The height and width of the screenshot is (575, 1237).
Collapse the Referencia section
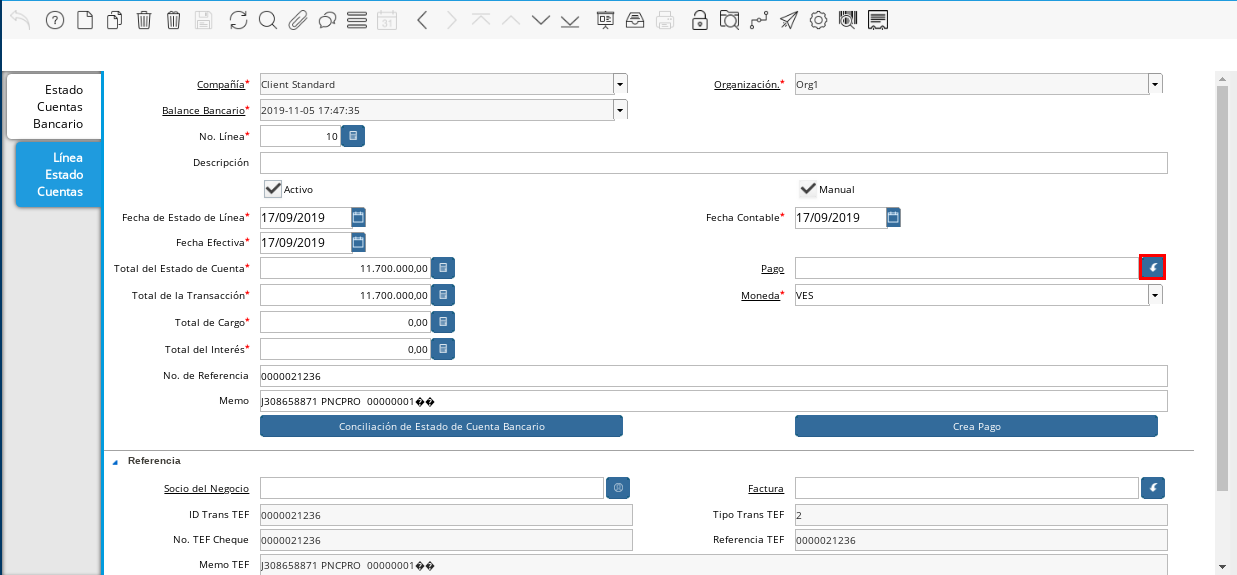pos(114,462)
